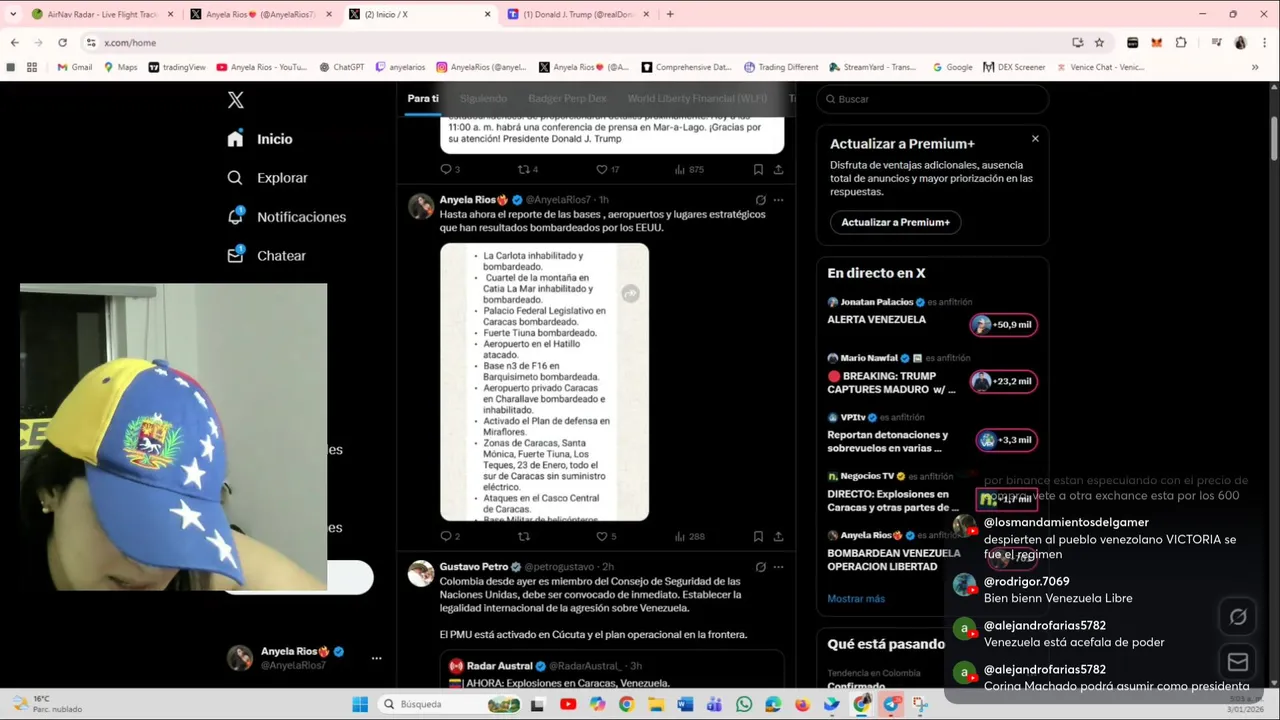Show hidden bookmarks with the chevron
Viewport: 1280px width, 720px height.
coord(1255,67)
